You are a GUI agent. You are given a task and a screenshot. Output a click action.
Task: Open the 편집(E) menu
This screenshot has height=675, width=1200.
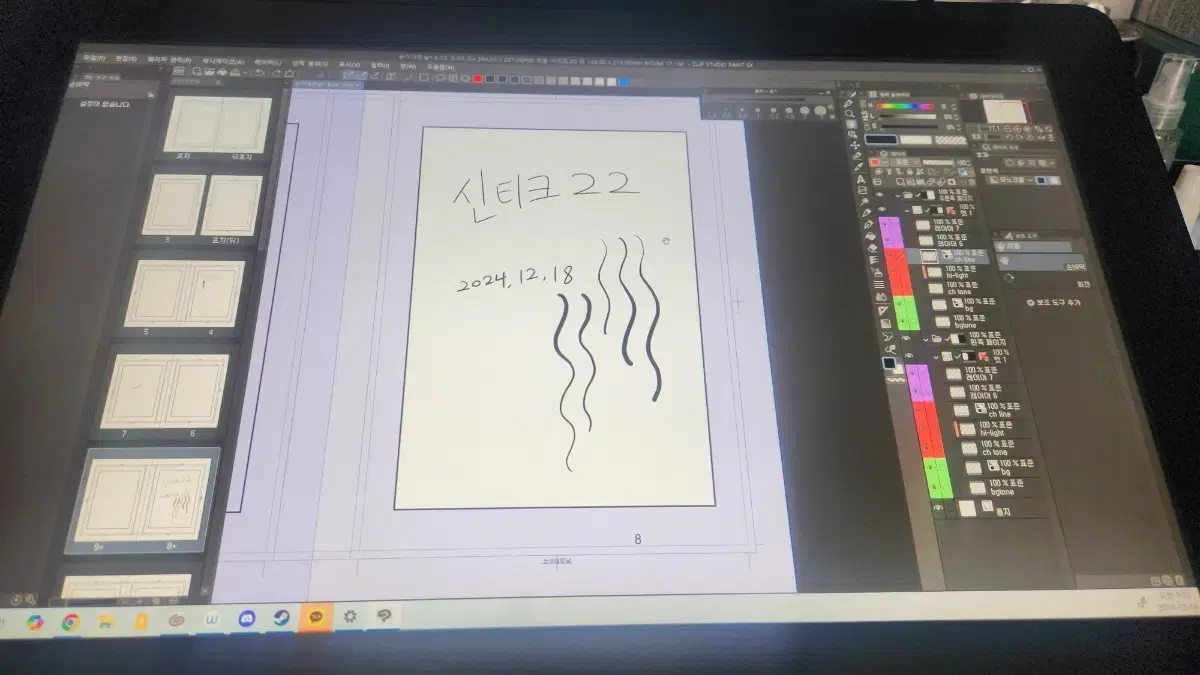point(126,59)
